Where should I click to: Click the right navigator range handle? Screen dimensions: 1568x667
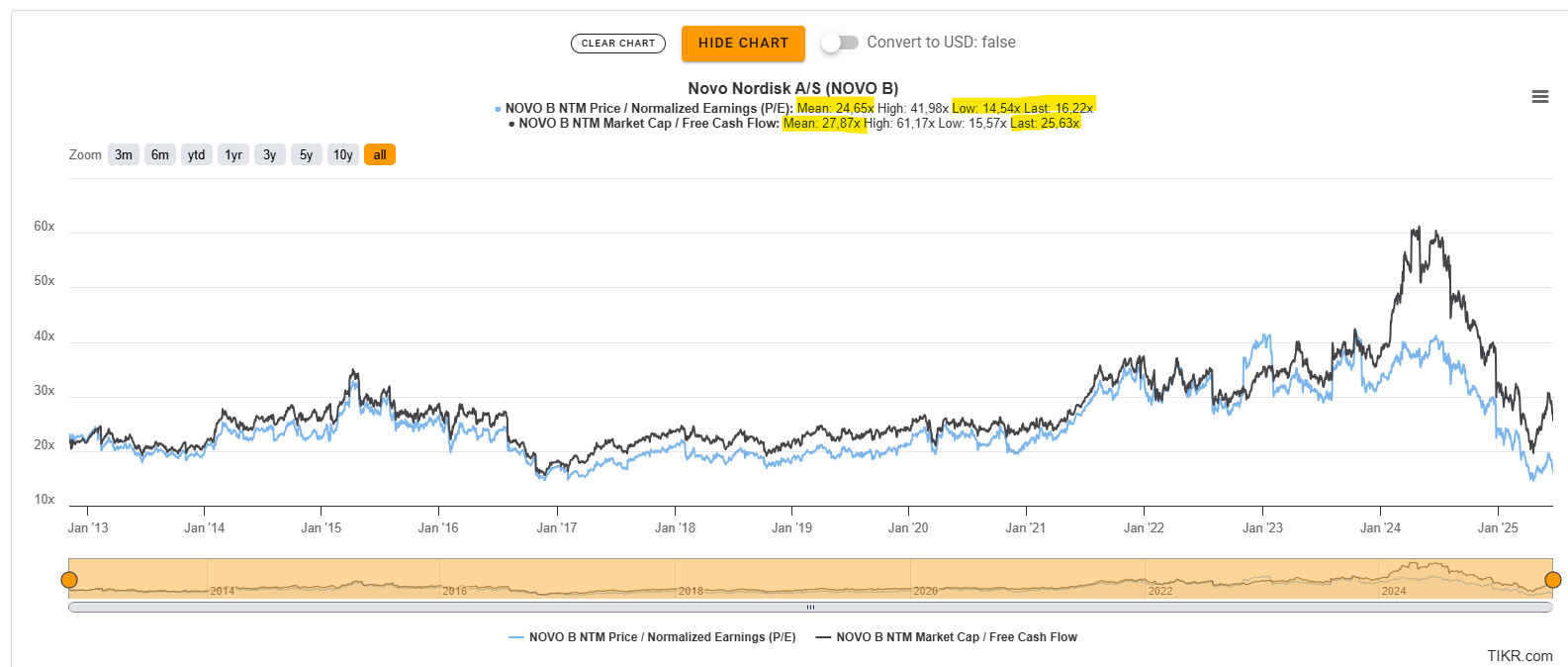pyautogui.click(x=1552, y=580)
